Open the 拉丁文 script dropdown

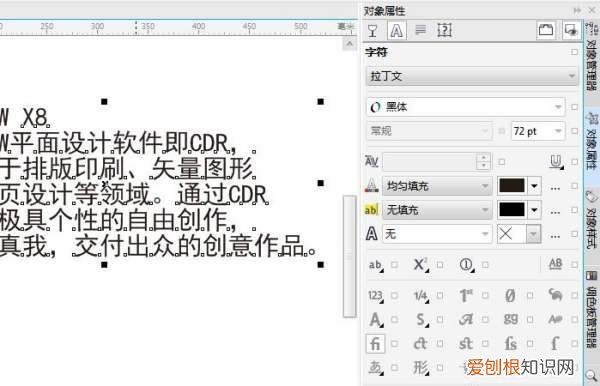point(472,76)
